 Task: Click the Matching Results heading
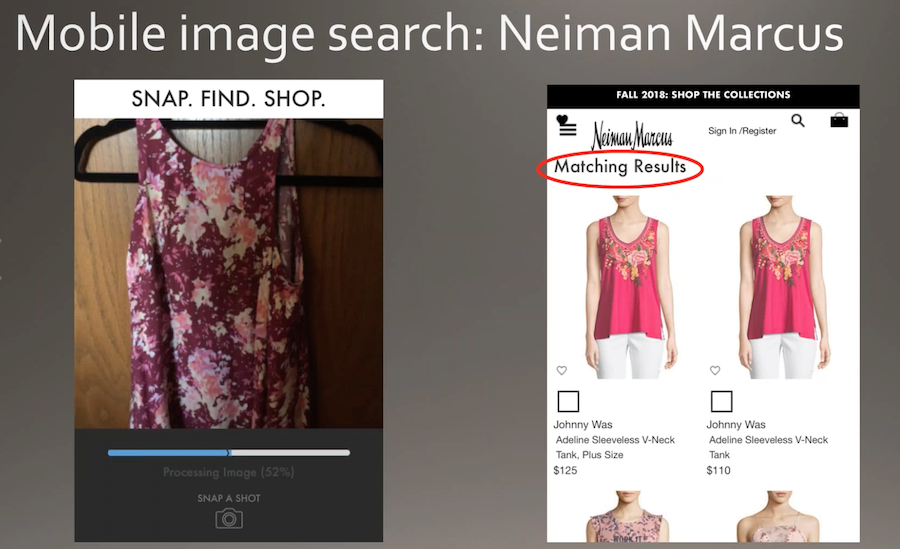point(620,167)
